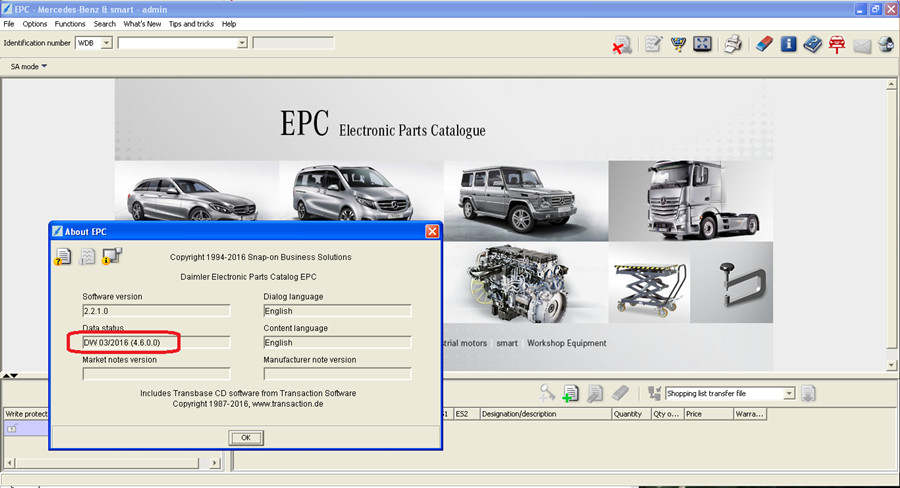Click the G-Class off-road vehicle thumbnail
The width and height of the screenshot is (900, 488).
pos(526,201)
